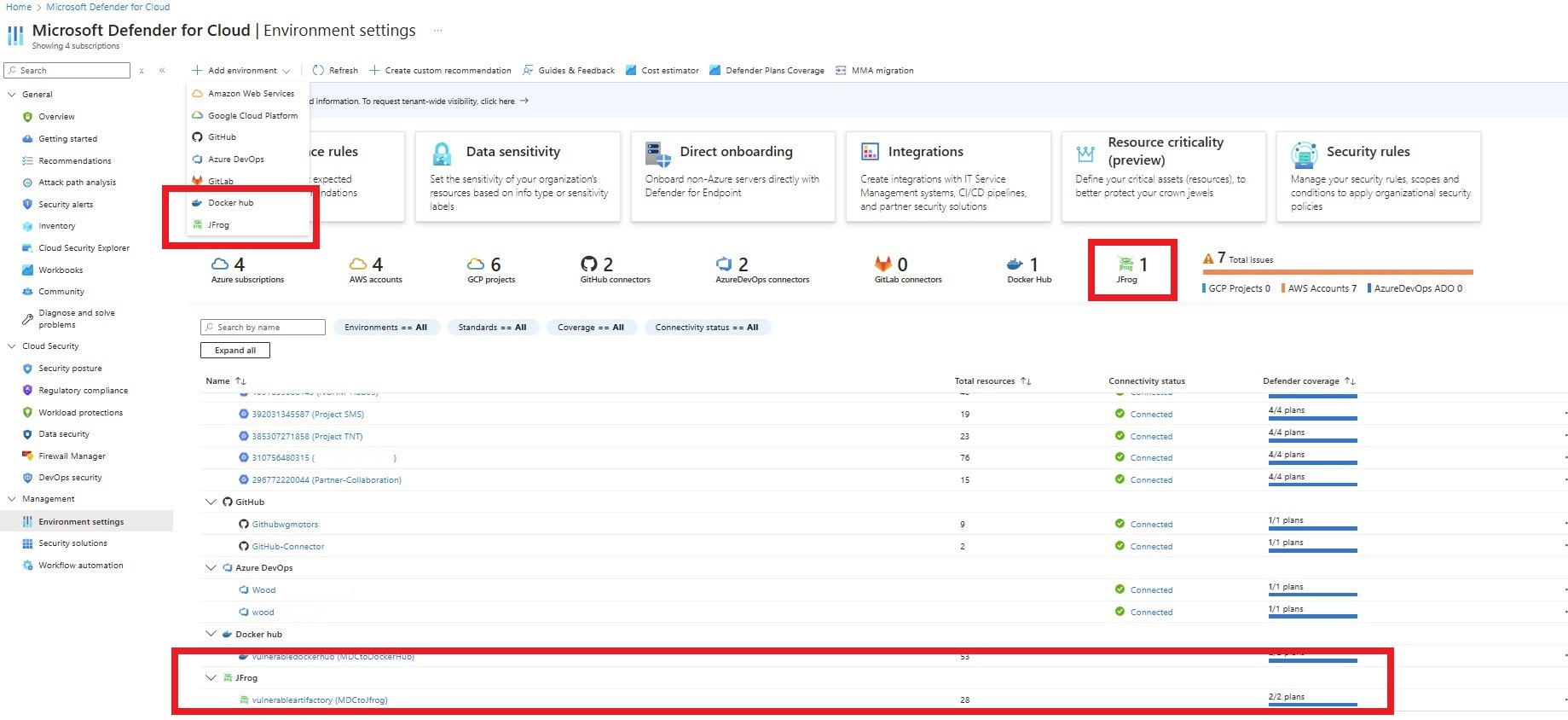1568x720 pixels.
Task: Open the Add environment dropdown
Action: click(x=241, y=71)
